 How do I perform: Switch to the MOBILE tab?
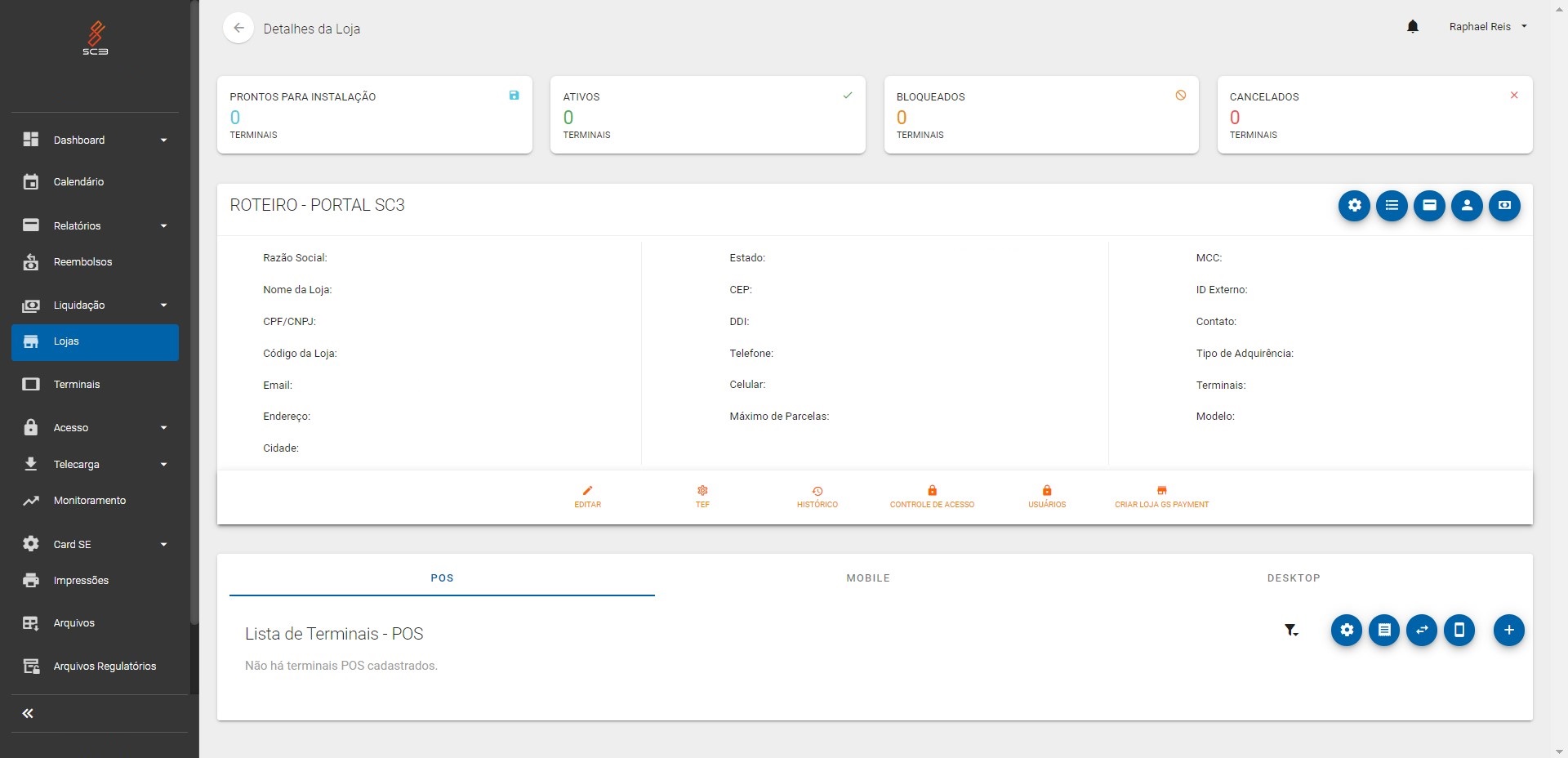tap(867, 577)
